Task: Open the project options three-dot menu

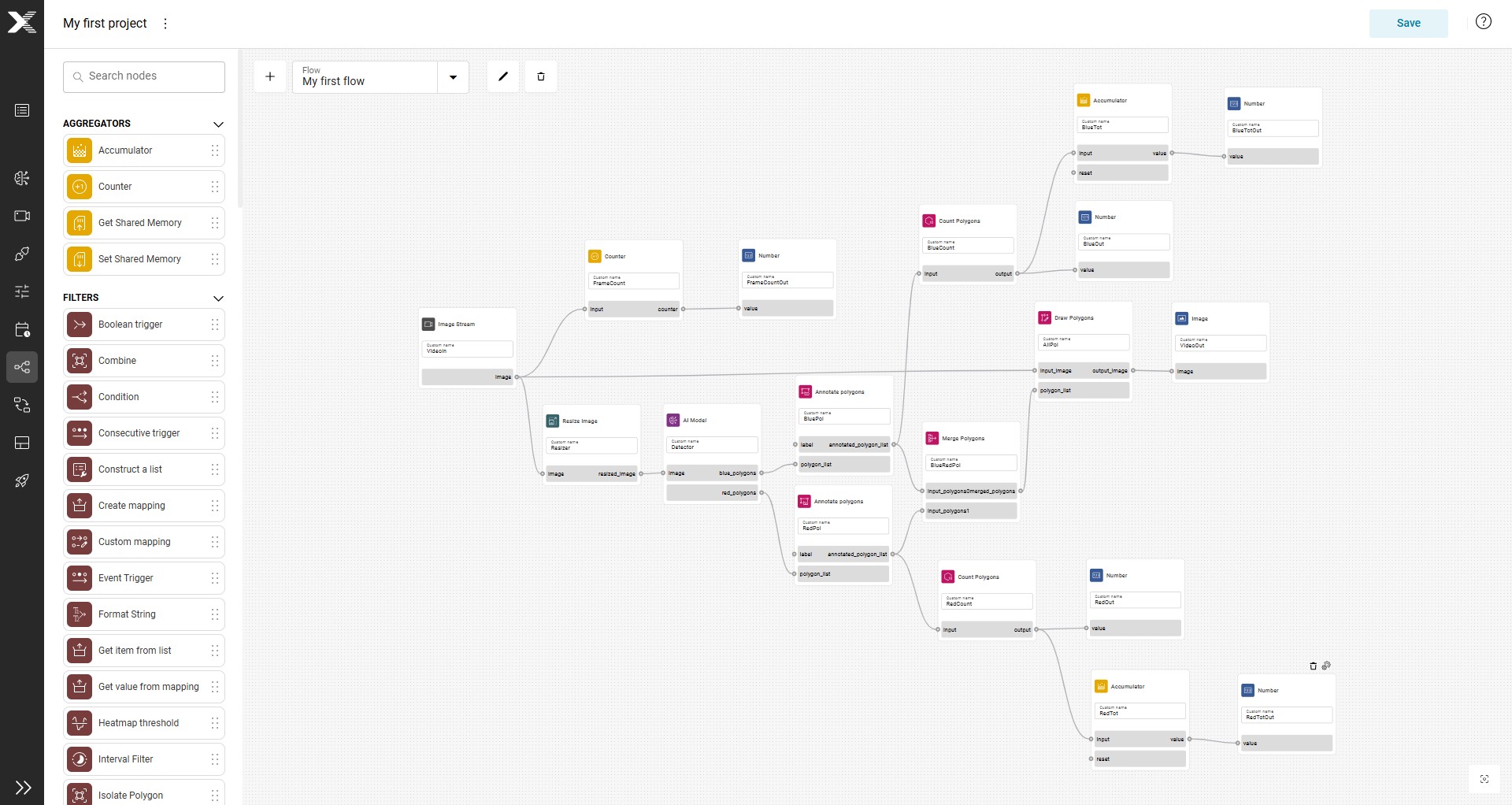Action: pyautogui.click(x=165, y=24)
